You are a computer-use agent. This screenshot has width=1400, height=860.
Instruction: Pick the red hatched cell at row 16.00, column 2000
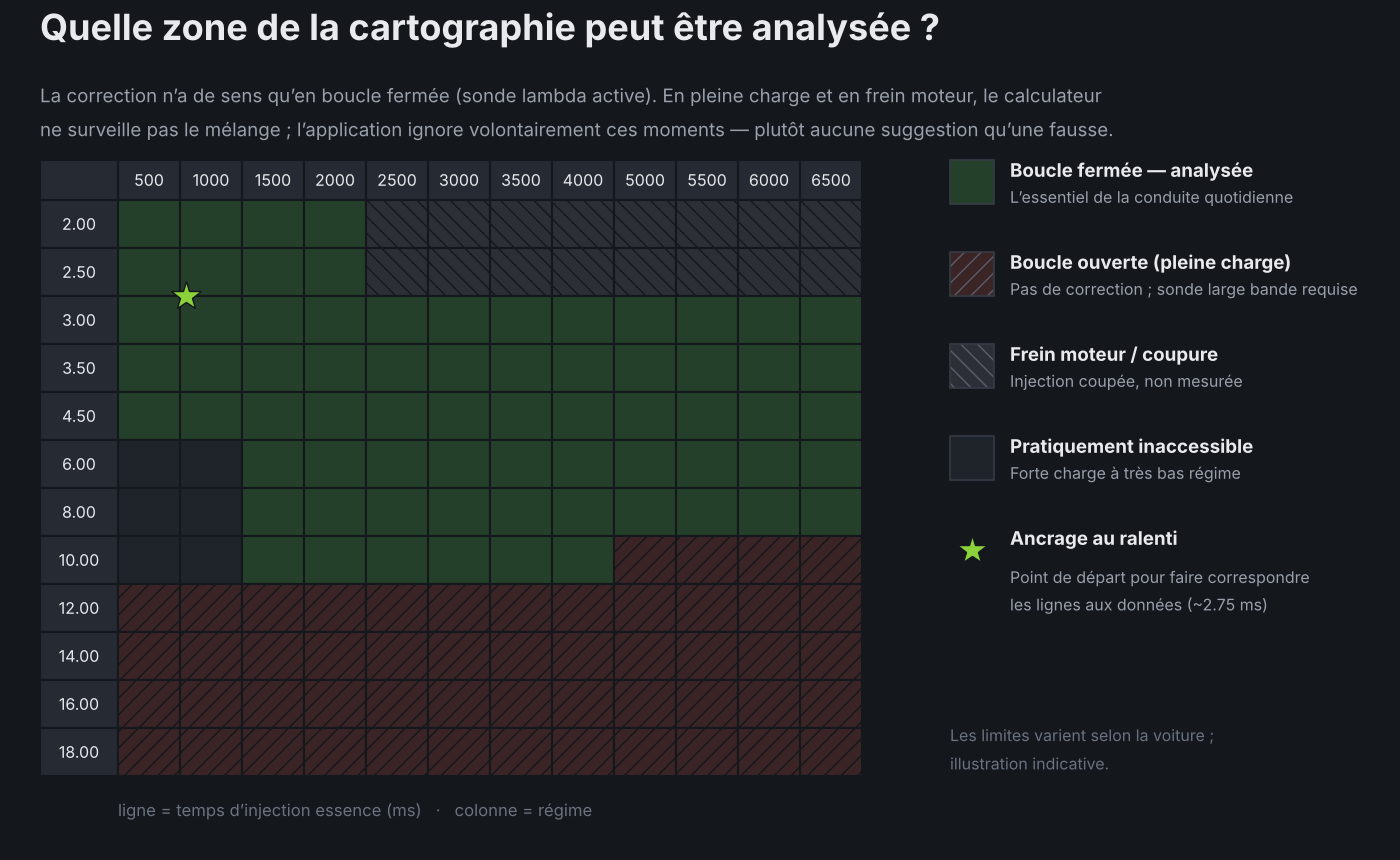coord(335,704)
